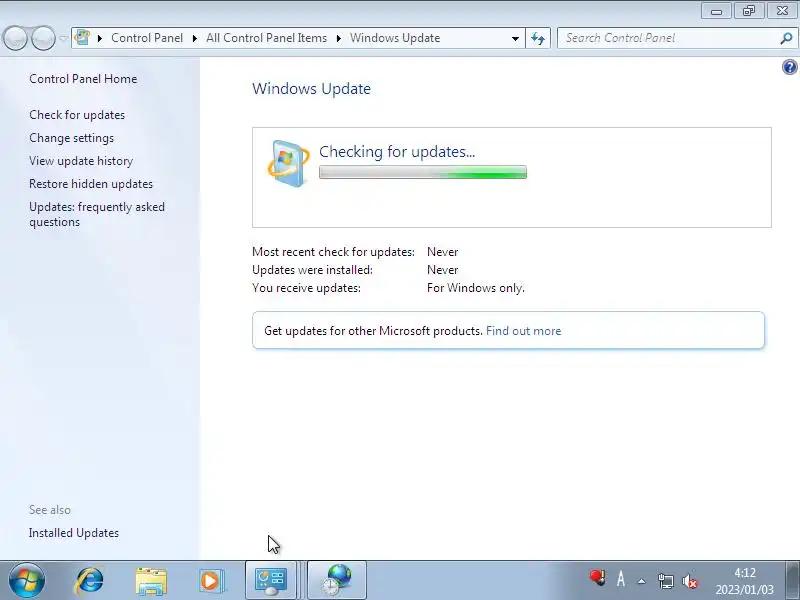Screen dimensions: 800x600
Task: Click You receive updates label
Action: 306,288
